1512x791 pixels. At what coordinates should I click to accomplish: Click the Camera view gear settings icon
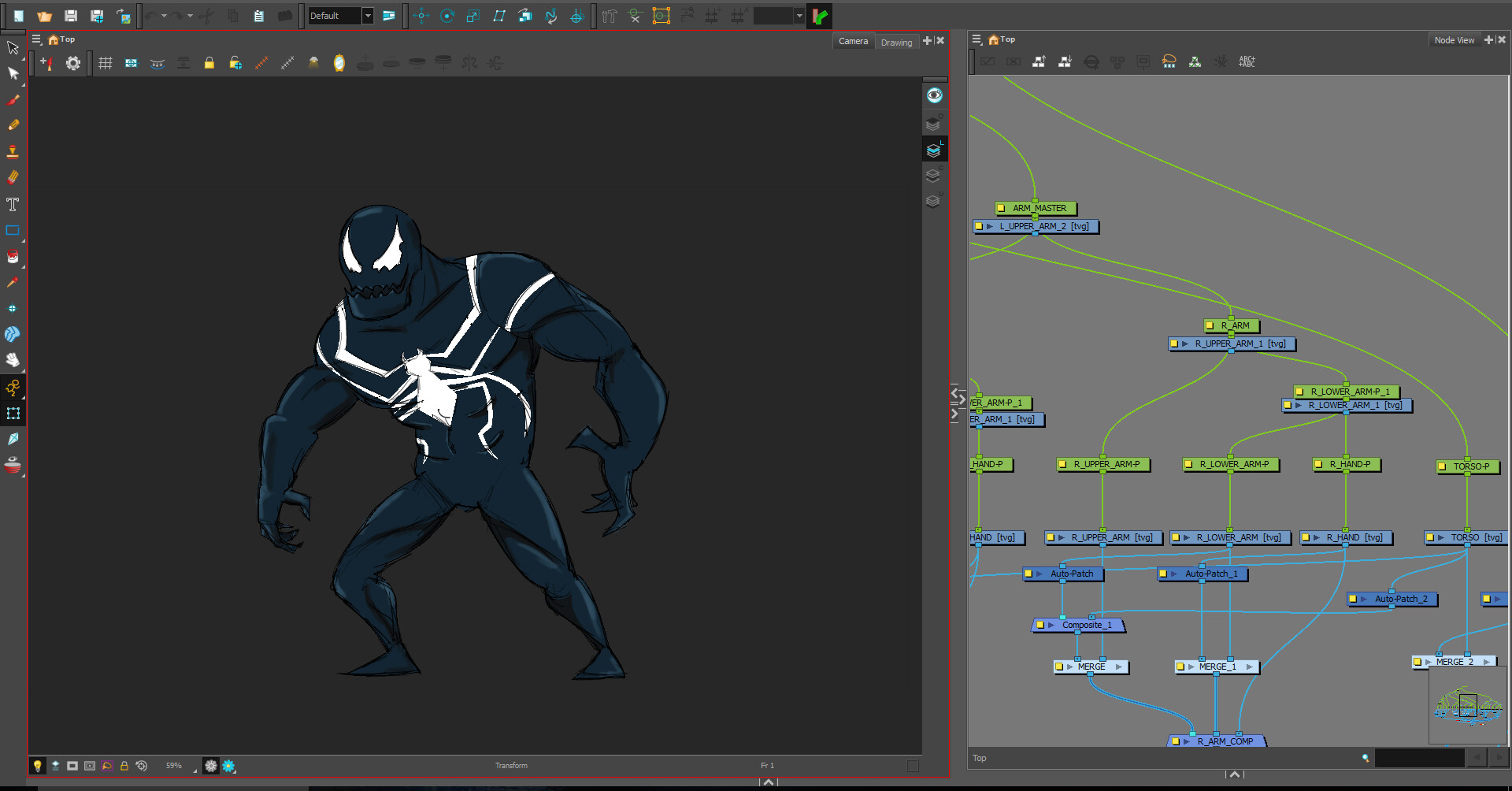coord(73,63)
